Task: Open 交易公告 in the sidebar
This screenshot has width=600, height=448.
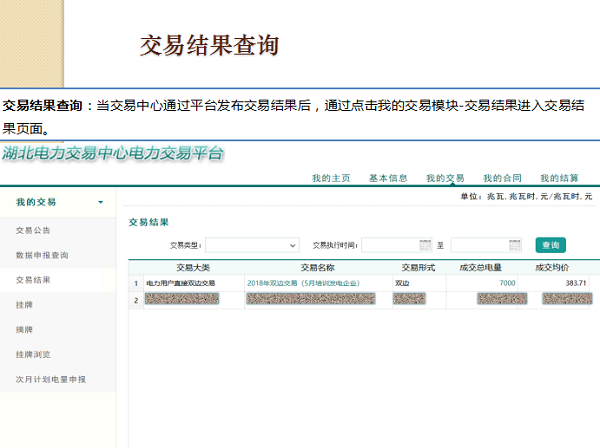Action: click(33, 230)
